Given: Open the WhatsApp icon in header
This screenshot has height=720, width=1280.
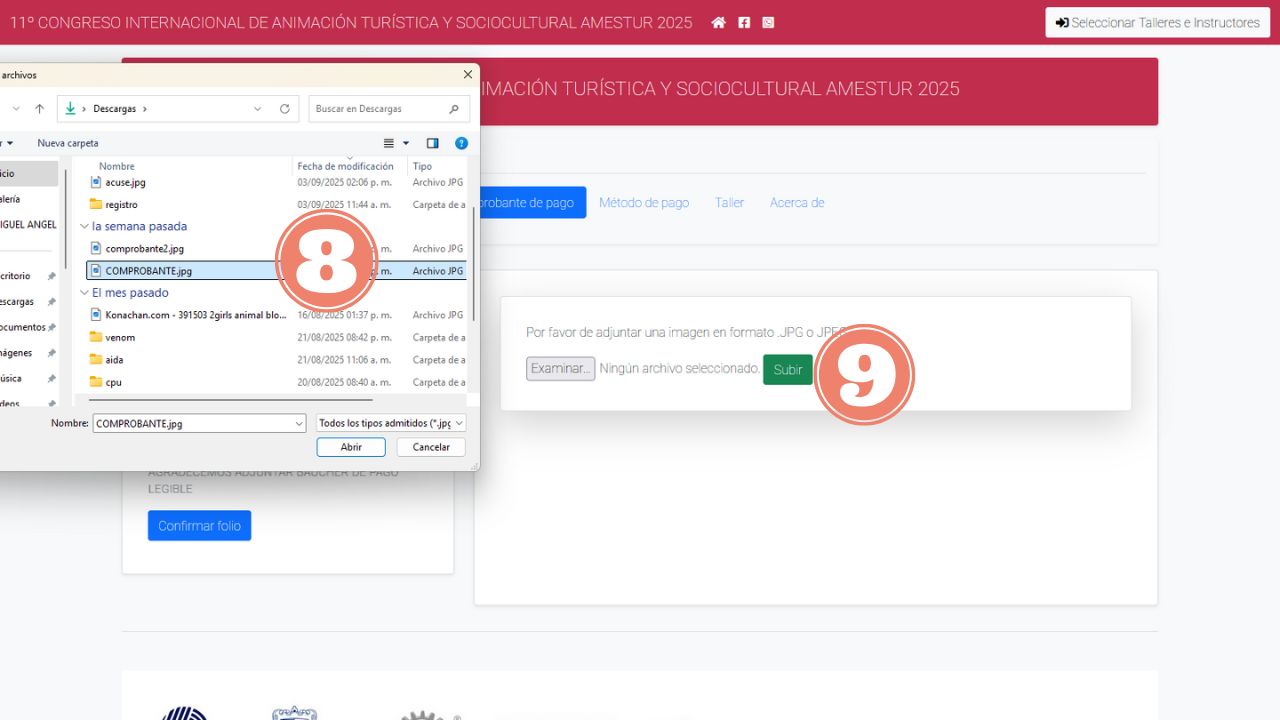Looking at the screenshot, I should click(x=768, y=23).
